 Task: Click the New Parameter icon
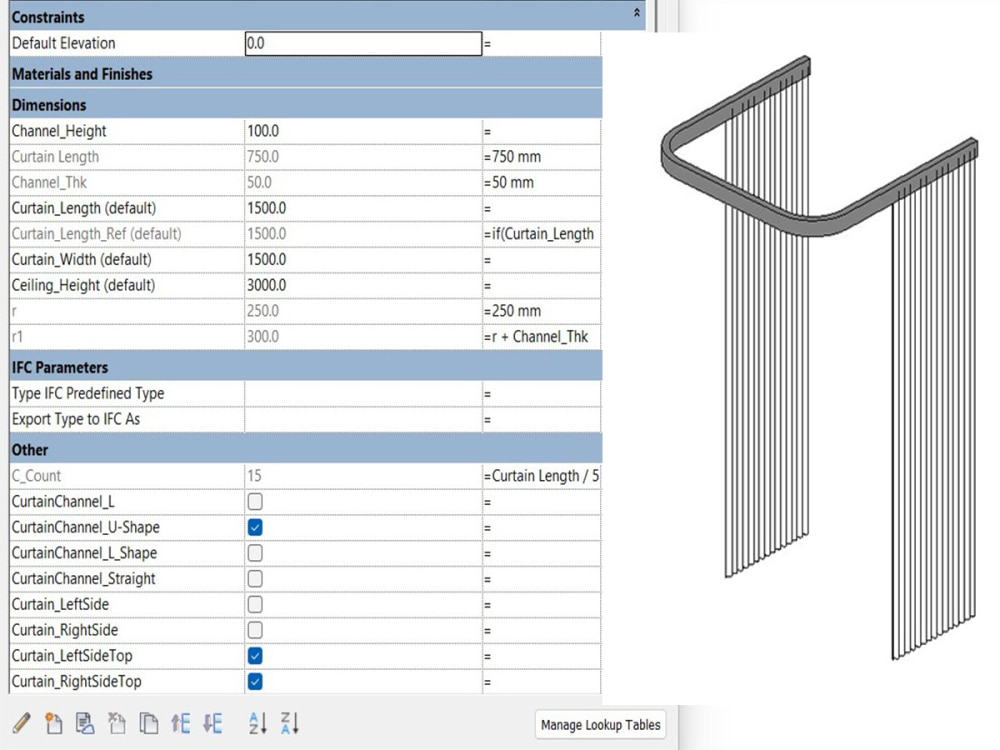[54, 723]
